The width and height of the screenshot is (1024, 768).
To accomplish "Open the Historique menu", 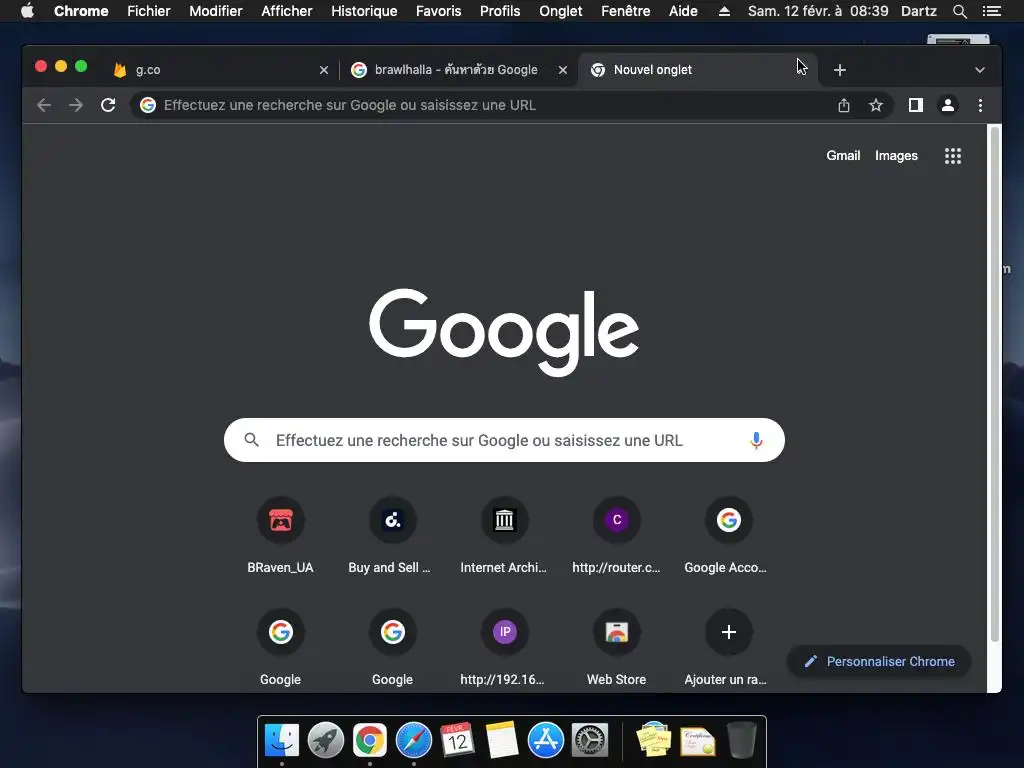I will [x=364, y=11].
